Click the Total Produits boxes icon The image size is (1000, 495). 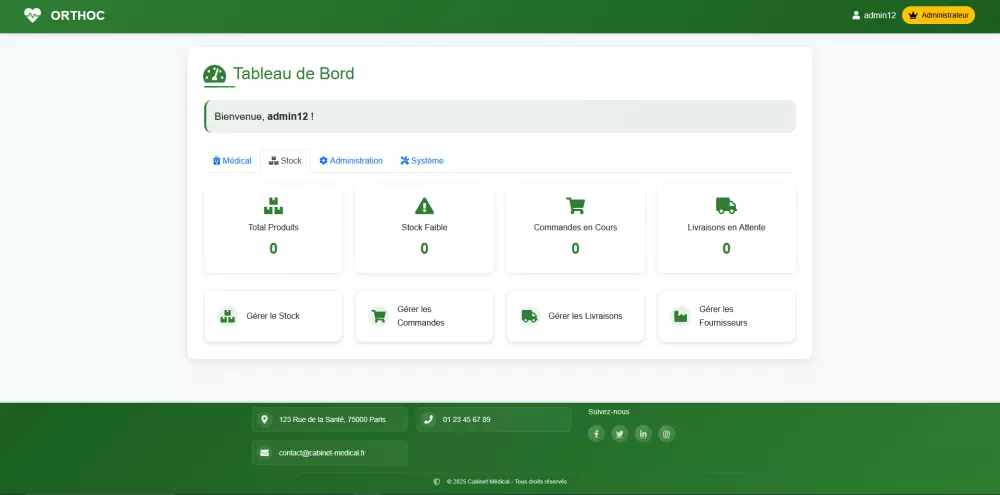(273, 205)
